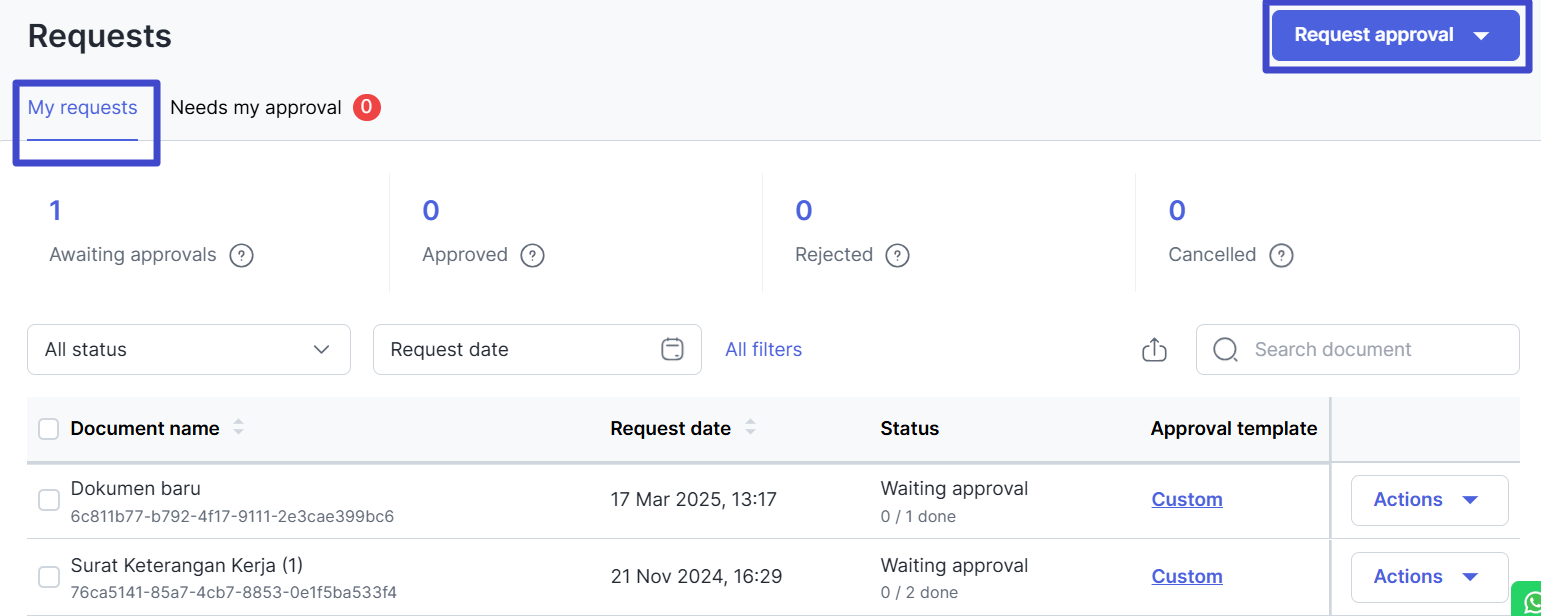Click the Awaiting approvals help icon
This screenshot has width=1541, height=616.
coord(241,255)
